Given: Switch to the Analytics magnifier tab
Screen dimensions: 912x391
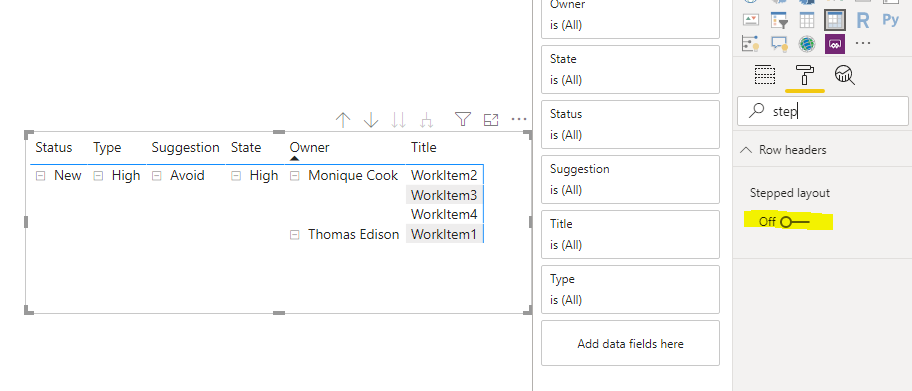Looking at the screenshot, I should [x=845, y=75].
